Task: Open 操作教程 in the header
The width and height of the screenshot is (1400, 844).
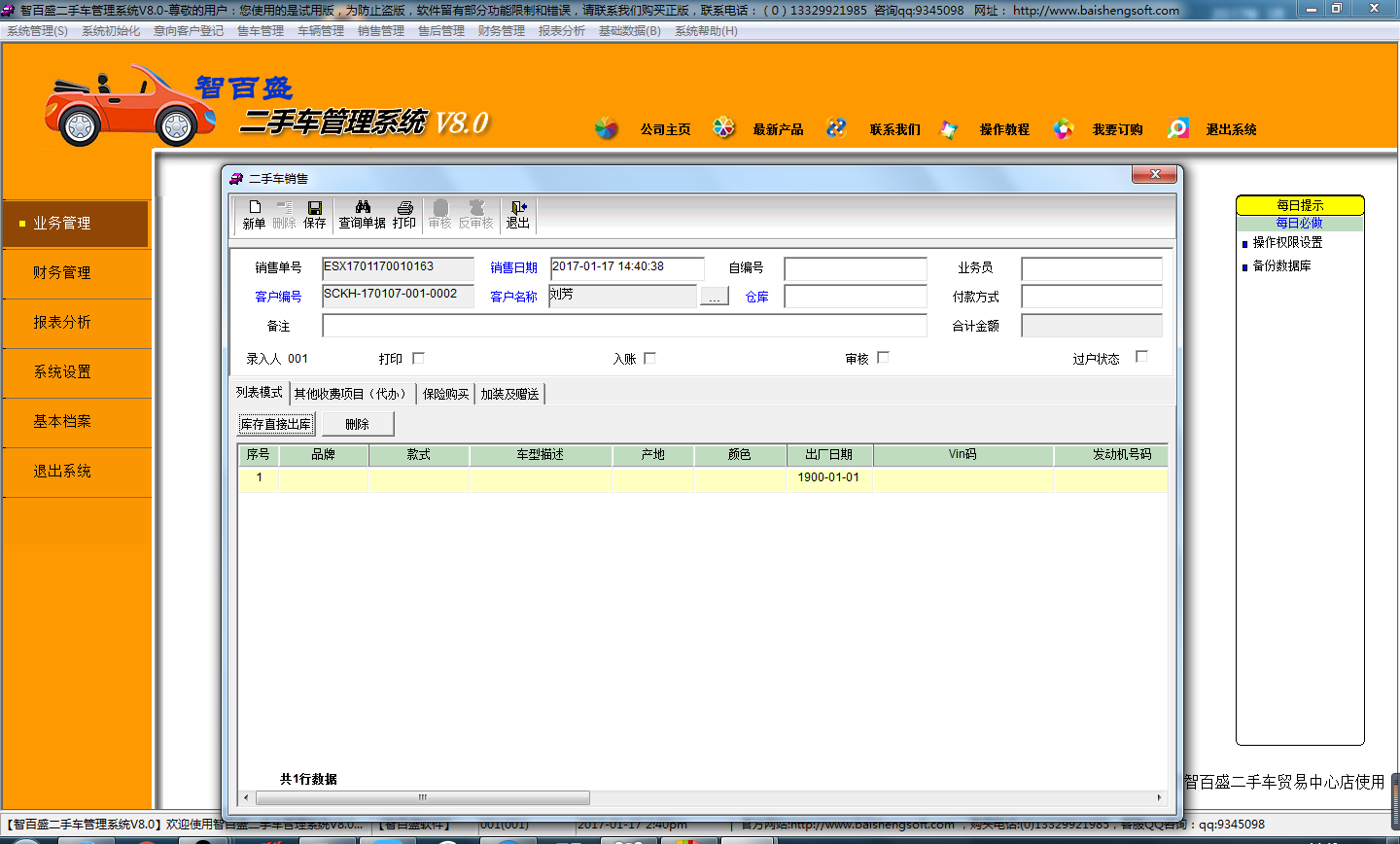Action: click(1004, 129)
